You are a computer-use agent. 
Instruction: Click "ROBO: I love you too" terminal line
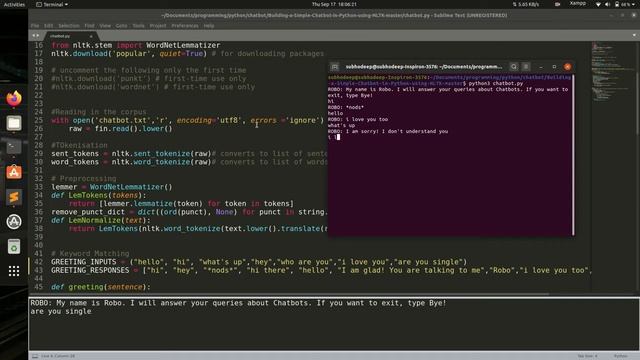[x=358, y=120]
